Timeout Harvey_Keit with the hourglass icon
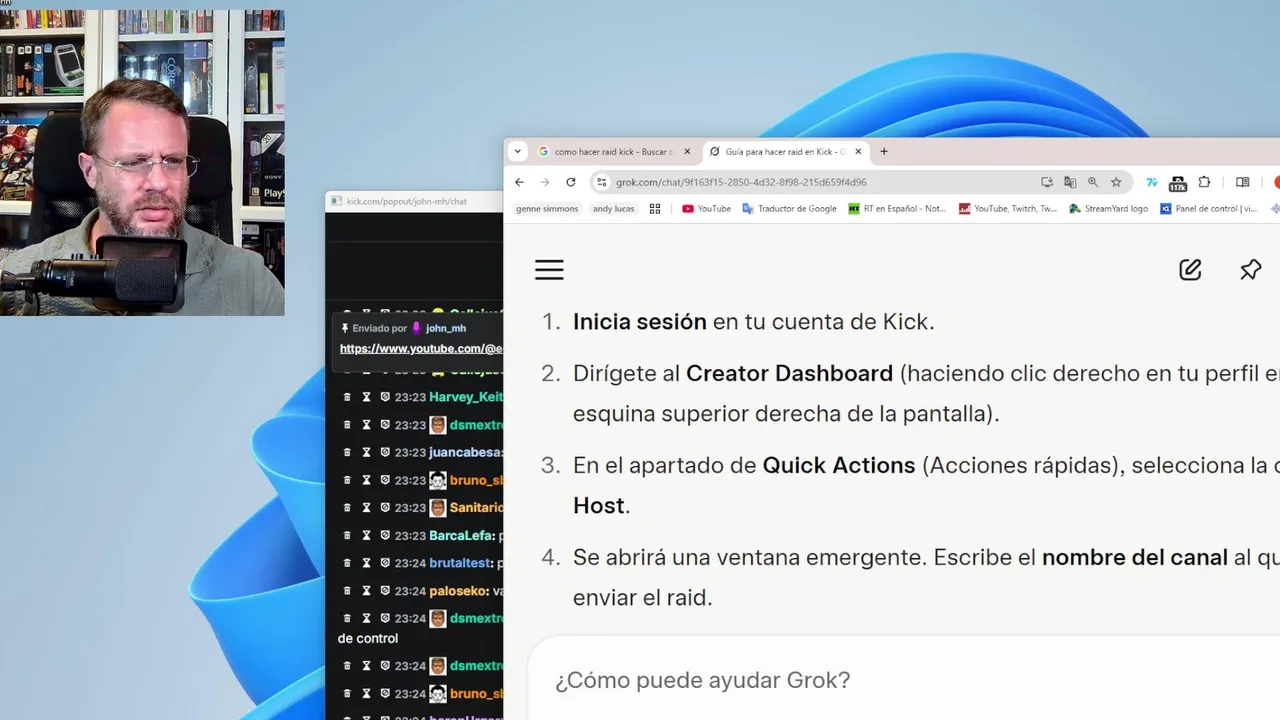Image resolution: width=1280 pixels, height=720 pixels. (x=366, y=397)
